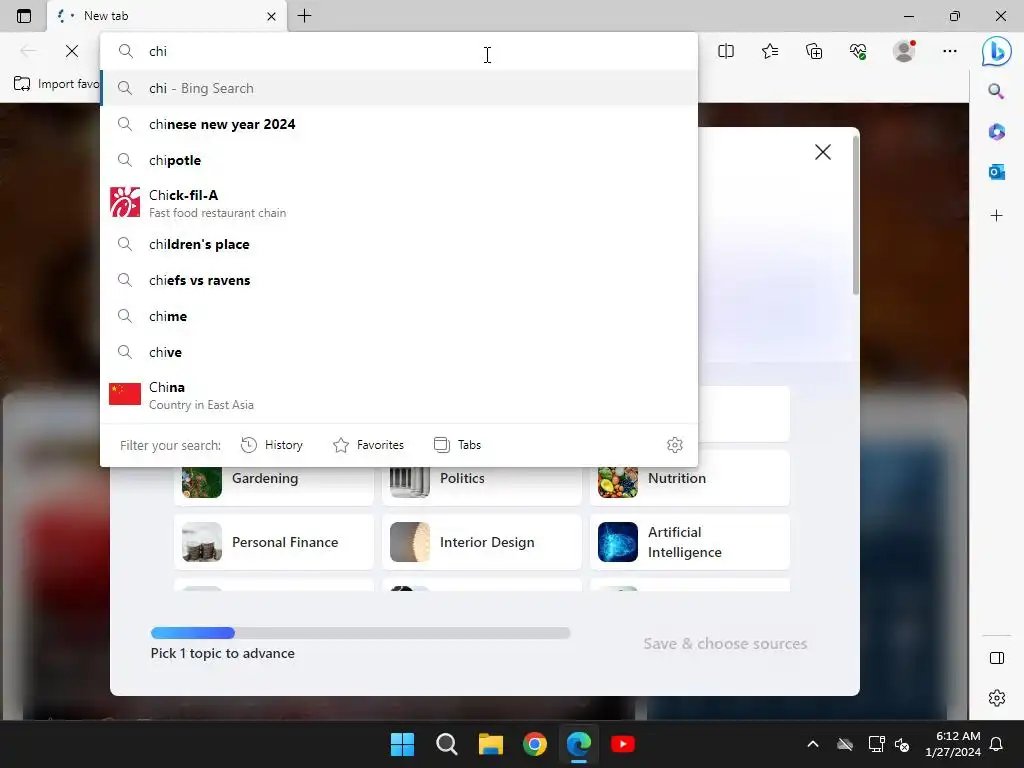This screenshot has width=1024, height=768.
Task: Open network status tray icon
Action: (x=876, y=744)
